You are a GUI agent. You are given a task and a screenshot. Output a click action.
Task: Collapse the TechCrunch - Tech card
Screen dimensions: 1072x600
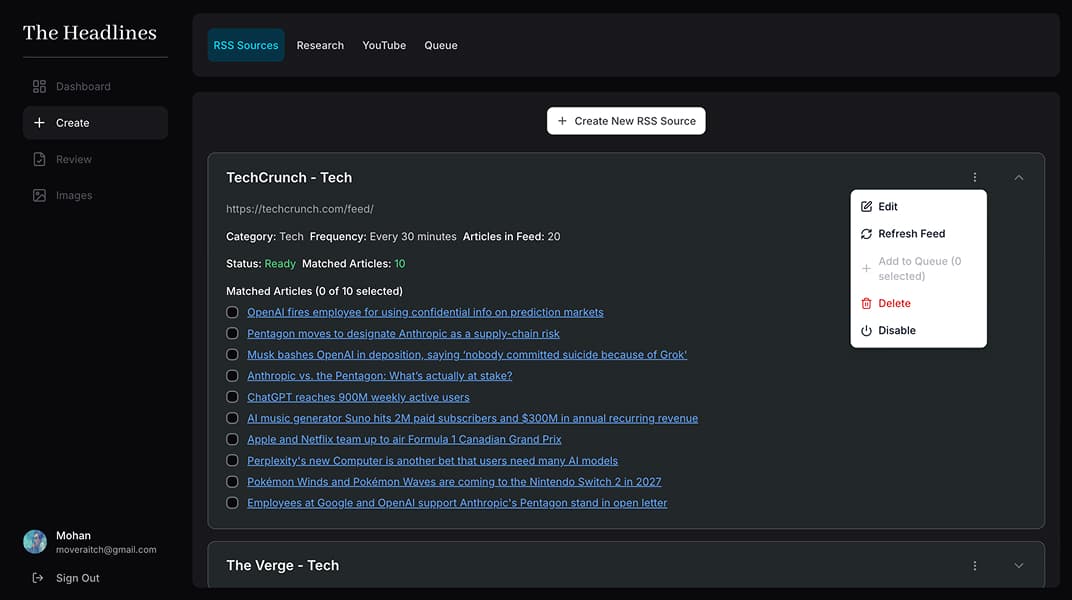(1019, 177)
